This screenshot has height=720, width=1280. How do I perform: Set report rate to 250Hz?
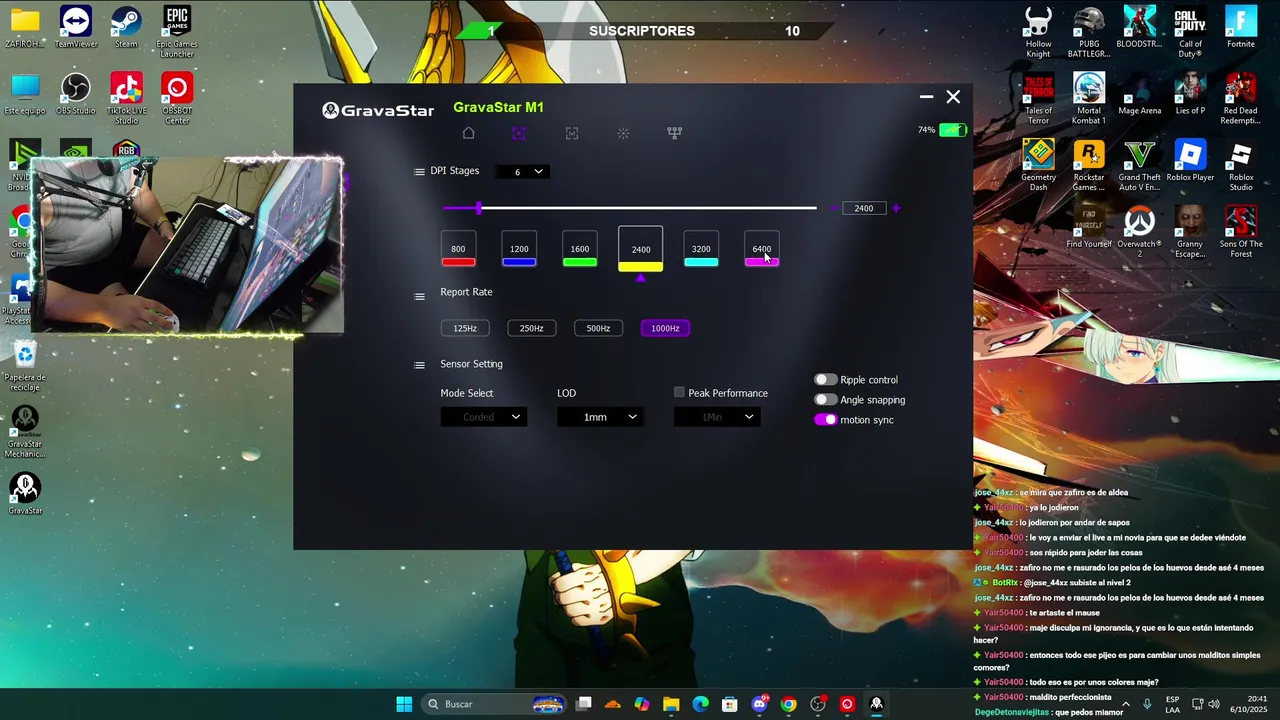click(x=532, y=328)
